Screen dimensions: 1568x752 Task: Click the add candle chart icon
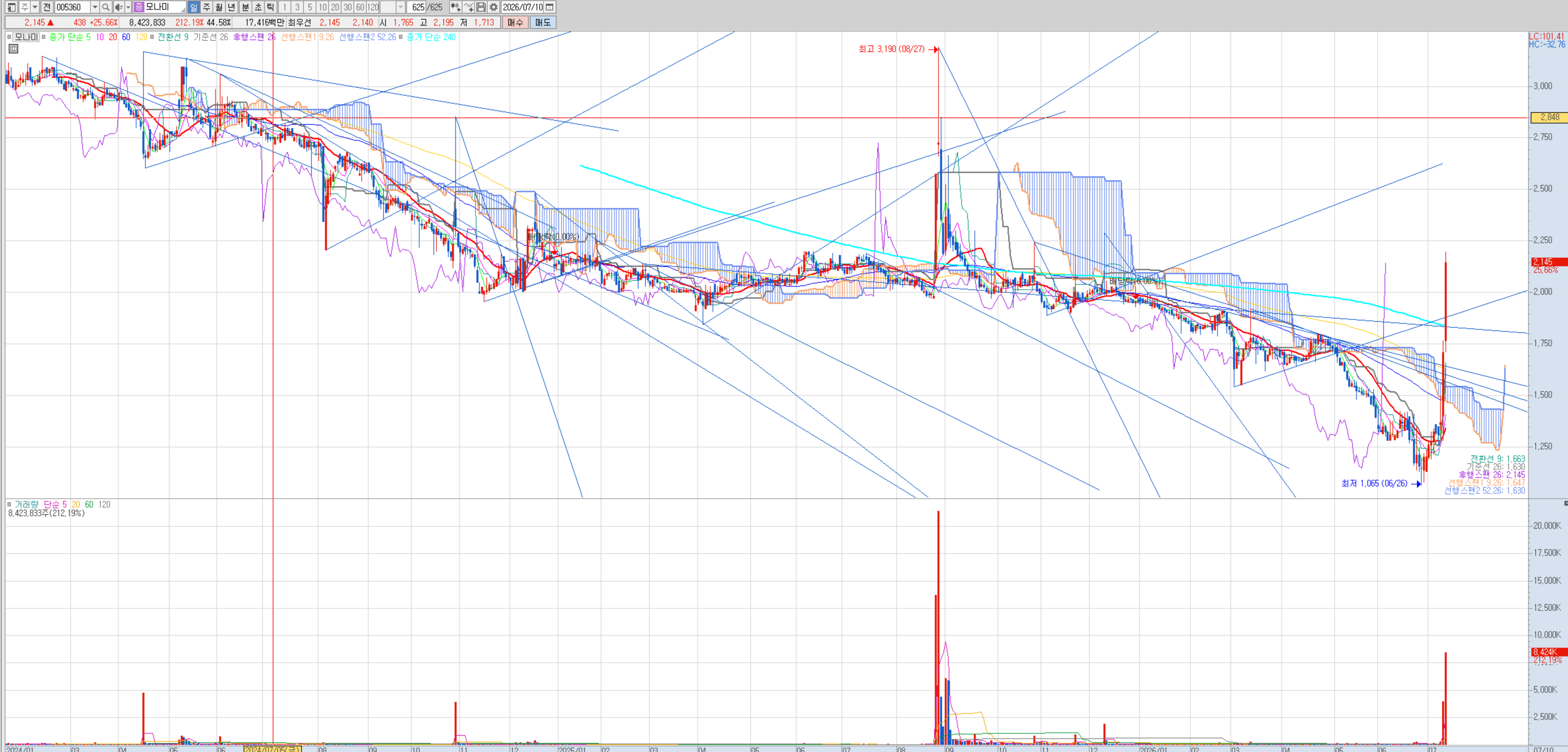click(455, 7)
